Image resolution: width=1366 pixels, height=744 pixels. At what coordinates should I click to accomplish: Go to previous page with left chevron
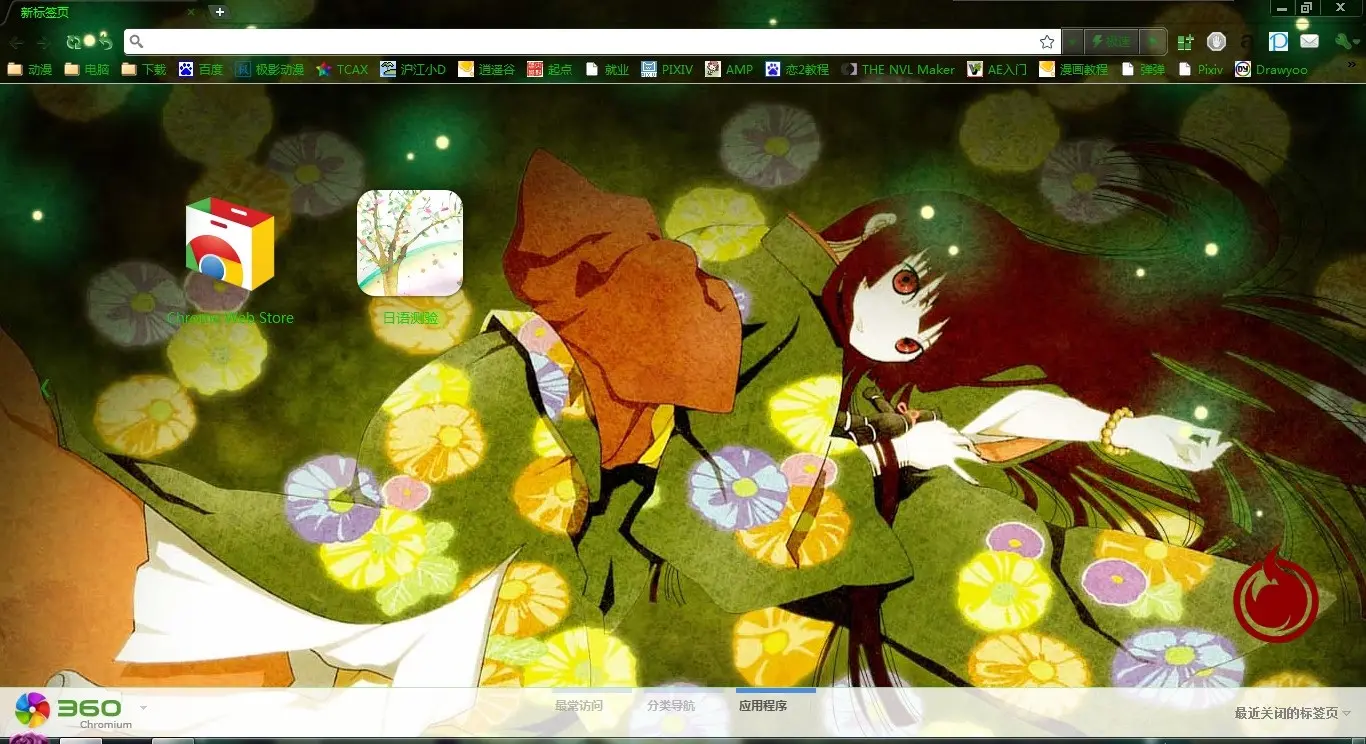44,387
